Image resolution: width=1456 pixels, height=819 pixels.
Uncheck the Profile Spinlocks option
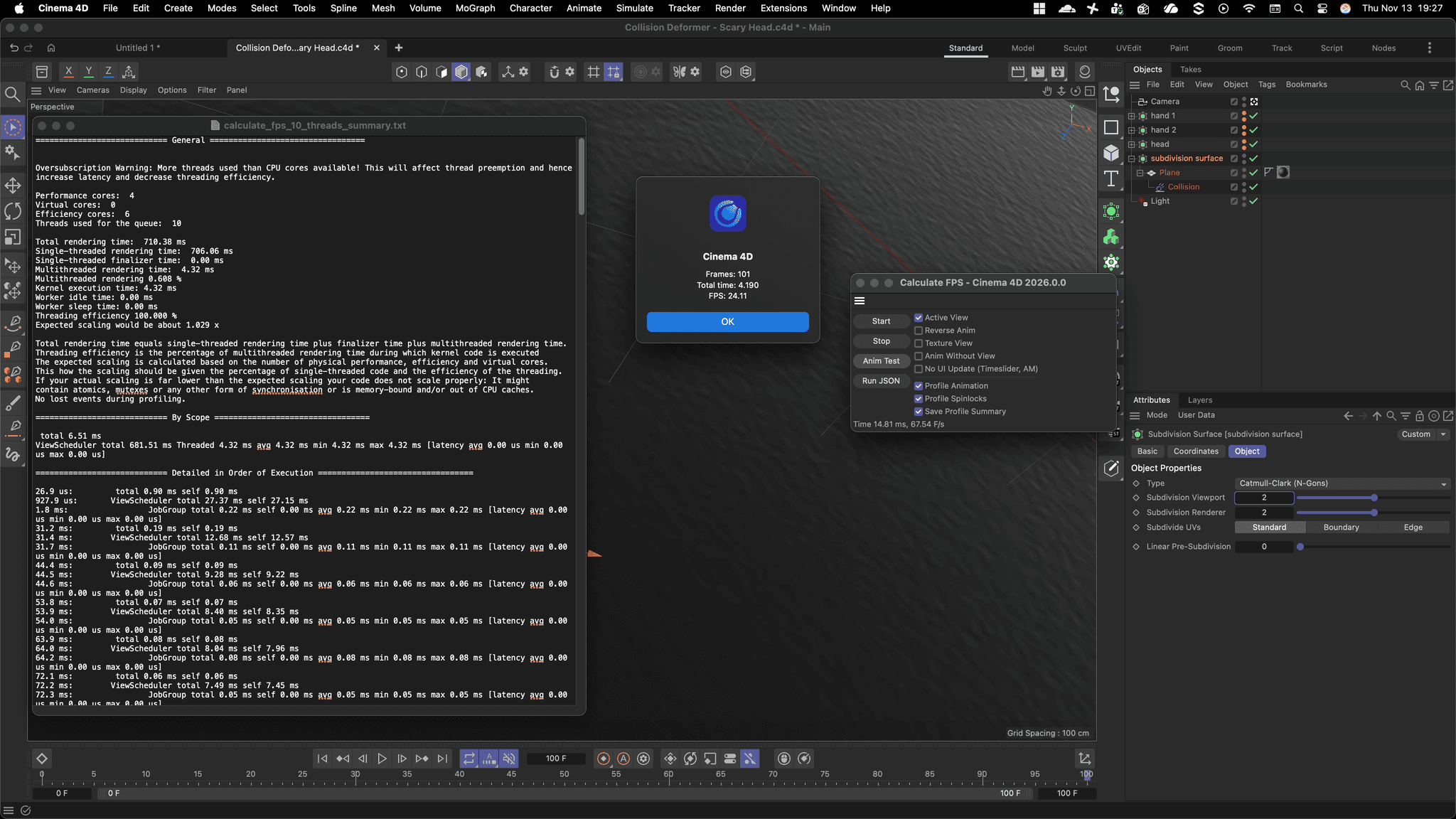click(919, 399)
